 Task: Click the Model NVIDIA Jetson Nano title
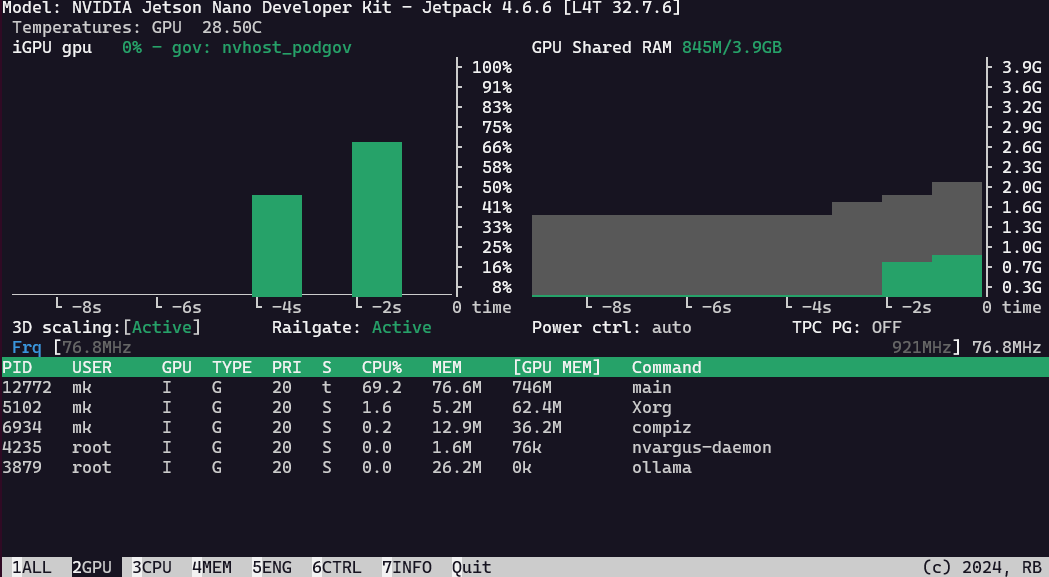tap(341, 8)
